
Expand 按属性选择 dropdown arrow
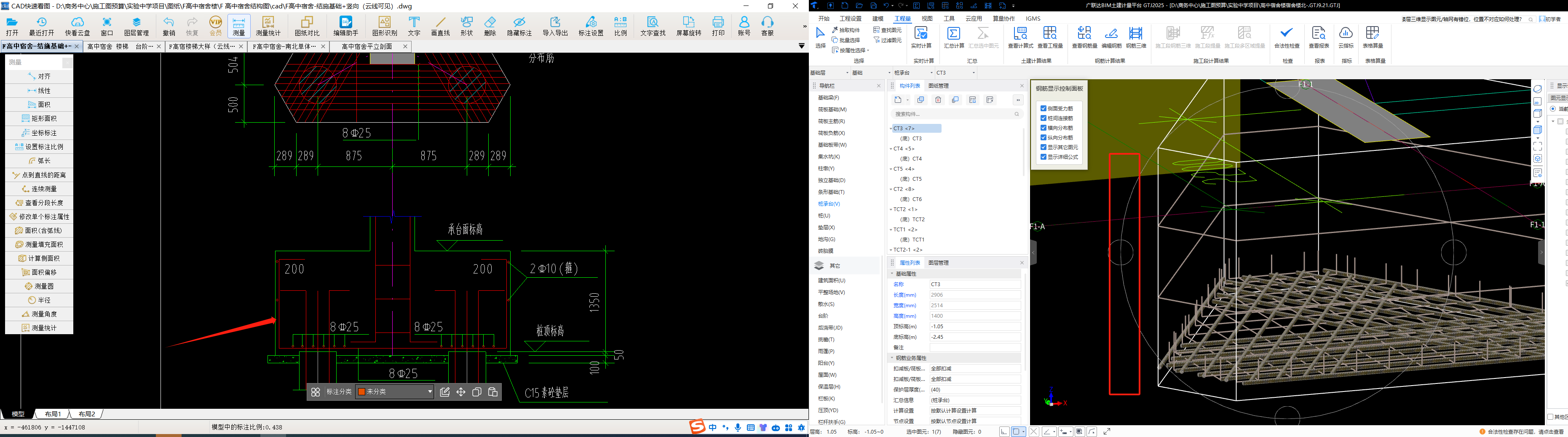pyautogui.click(x=868, y=51)
